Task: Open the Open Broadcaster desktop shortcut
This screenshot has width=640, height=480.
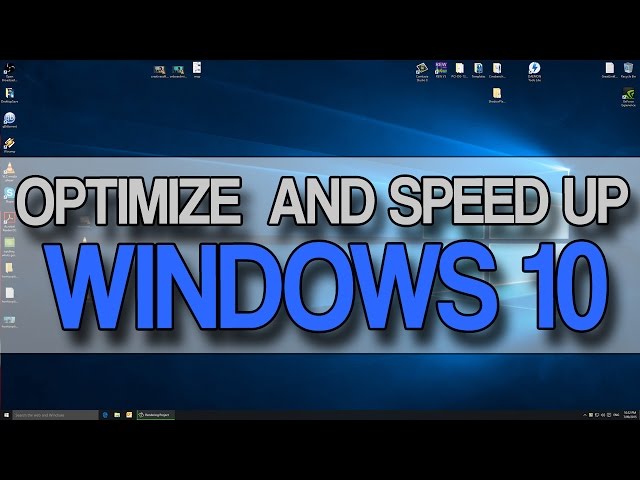Action: tap(9, 73)
